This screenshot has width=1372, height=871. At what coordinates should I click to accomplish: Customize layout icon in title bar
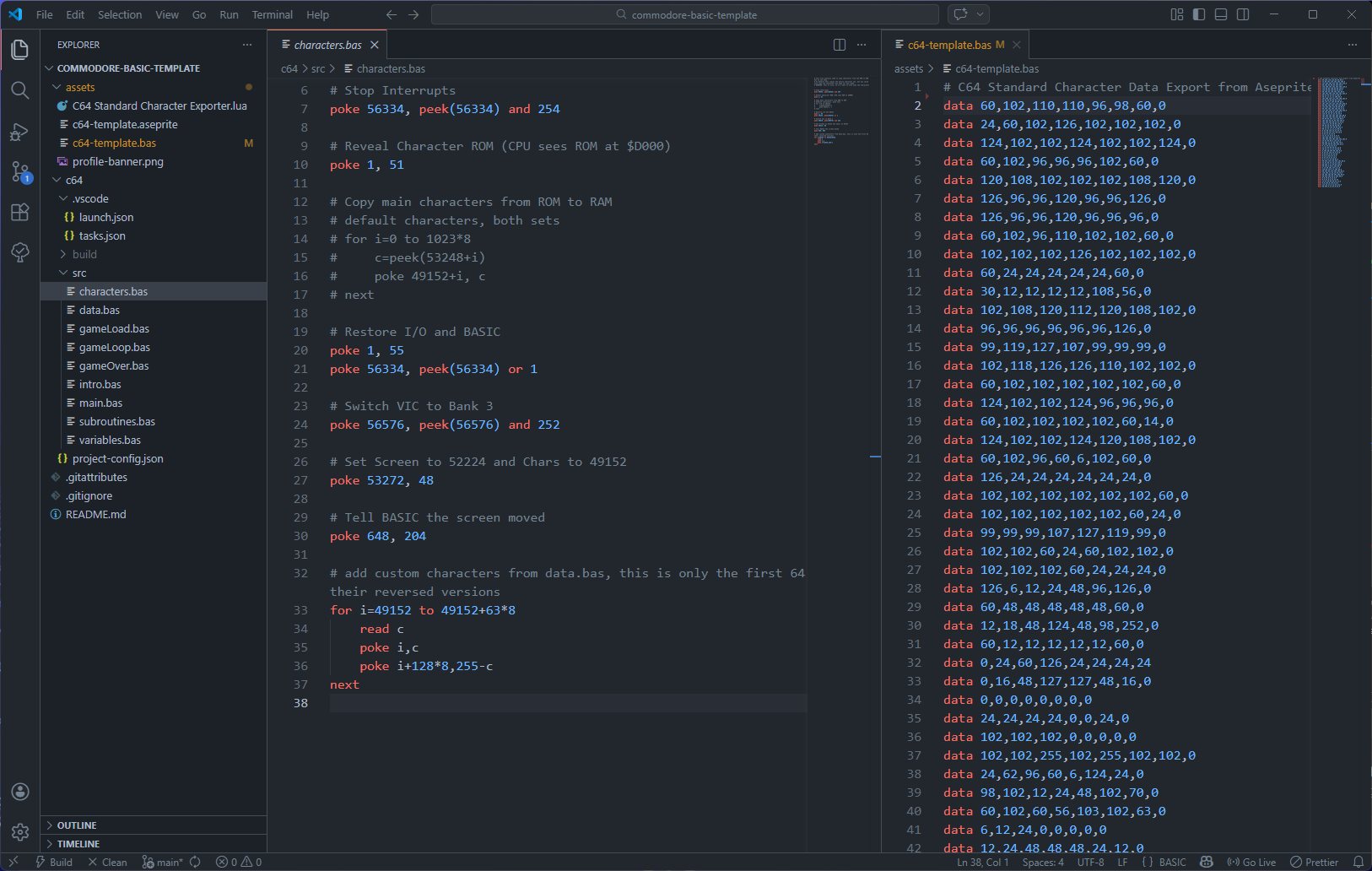[x=1177, y=14]
